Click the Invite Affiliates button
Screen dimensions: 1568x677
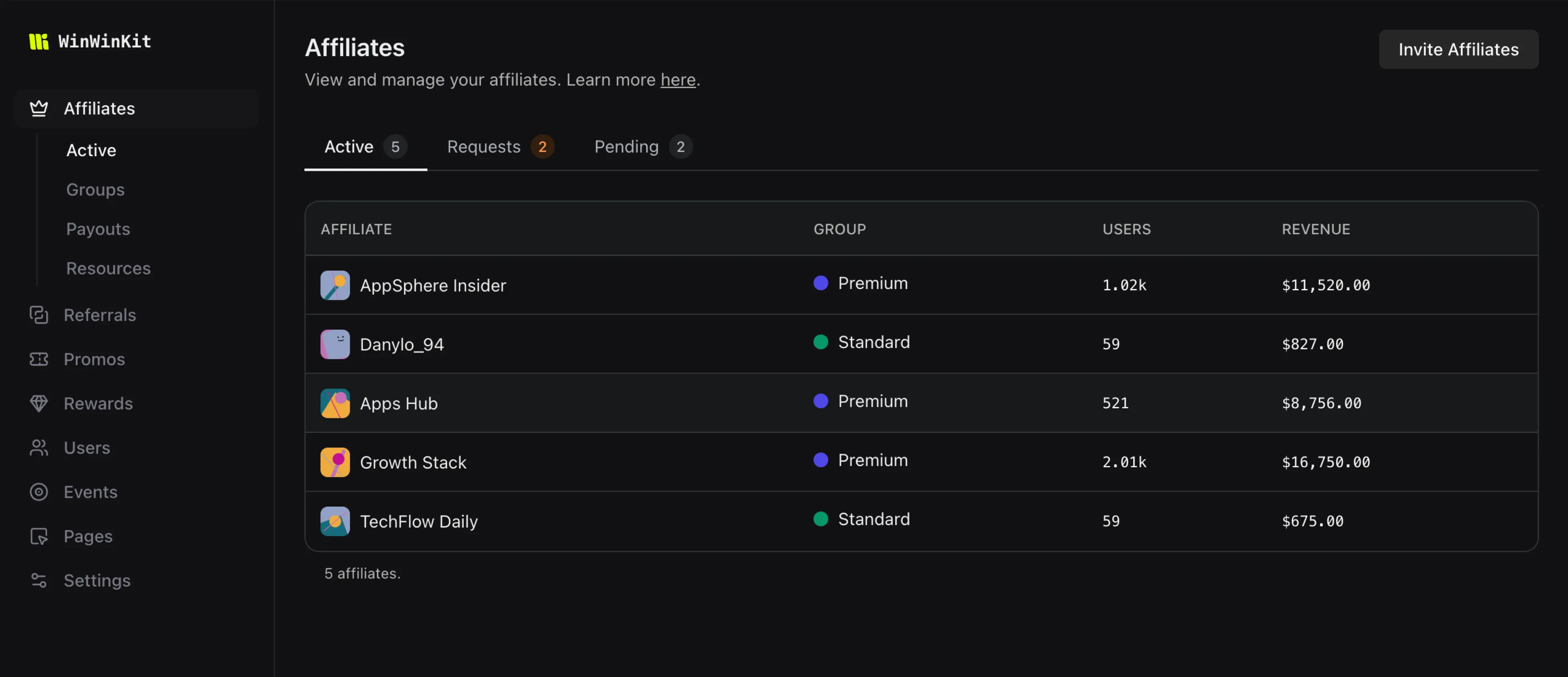tap(1458, 49)
